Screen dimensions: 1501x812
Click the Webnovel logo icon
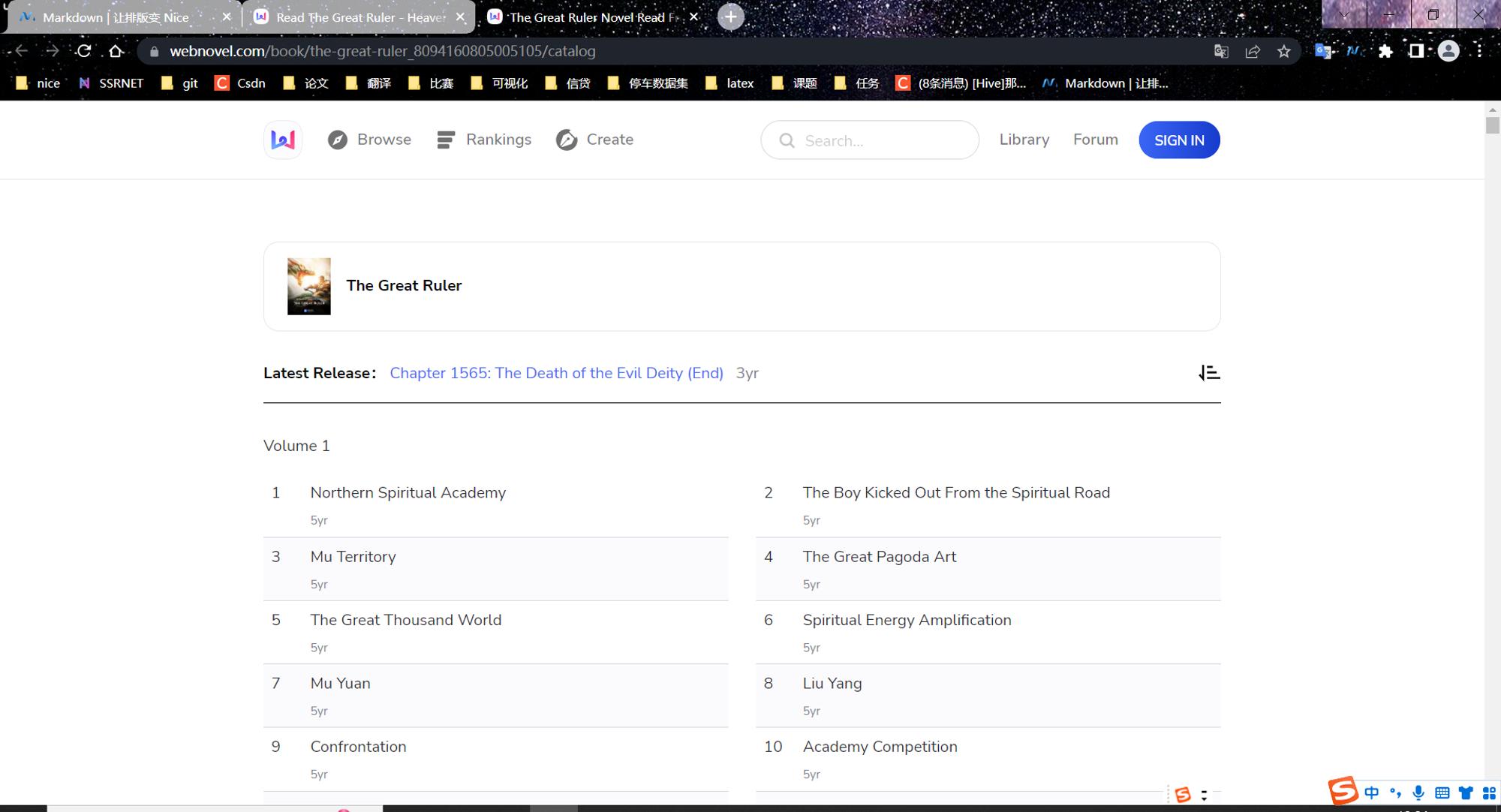(x=283, y=140)
